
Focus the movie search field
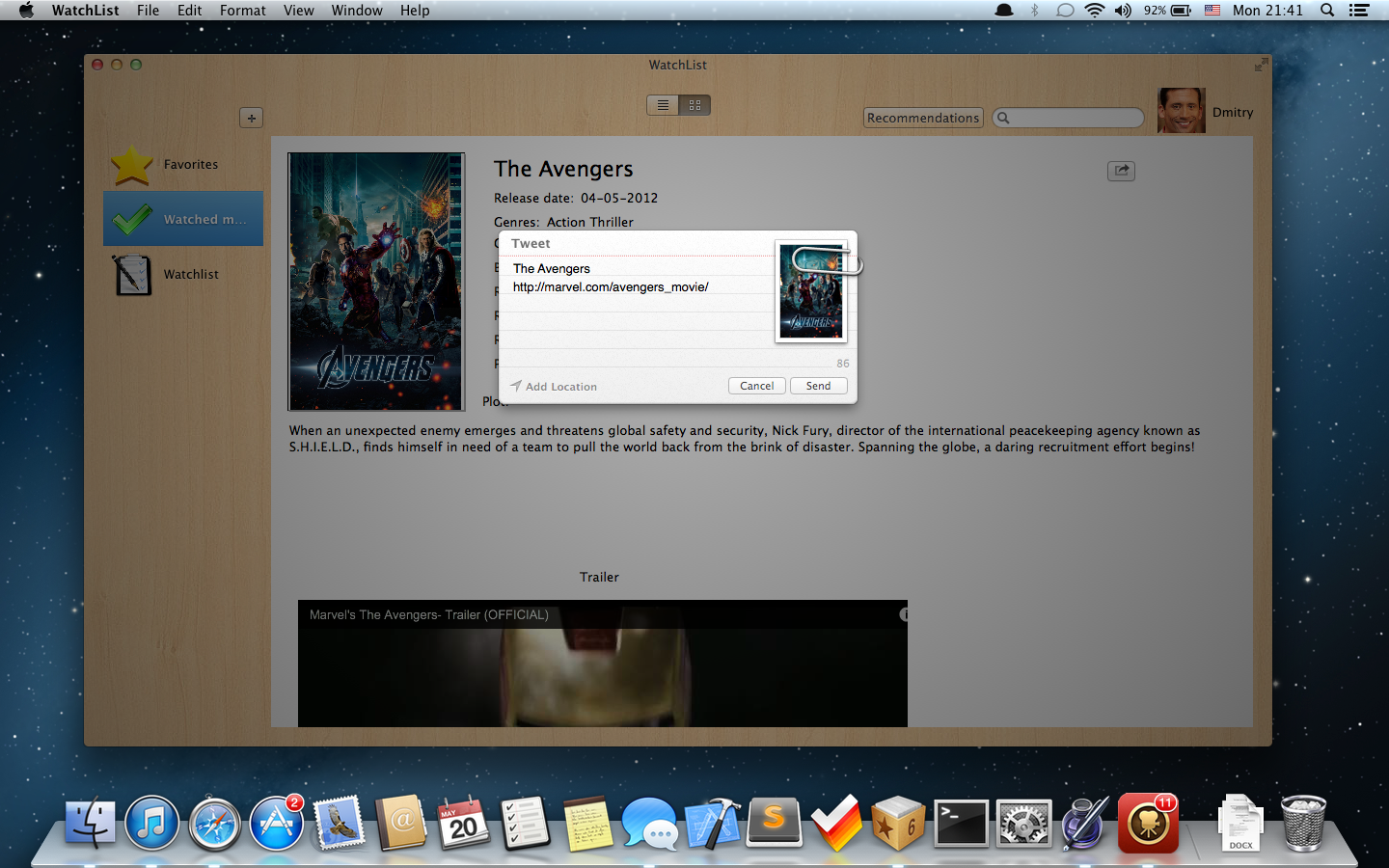[1068, 118]
